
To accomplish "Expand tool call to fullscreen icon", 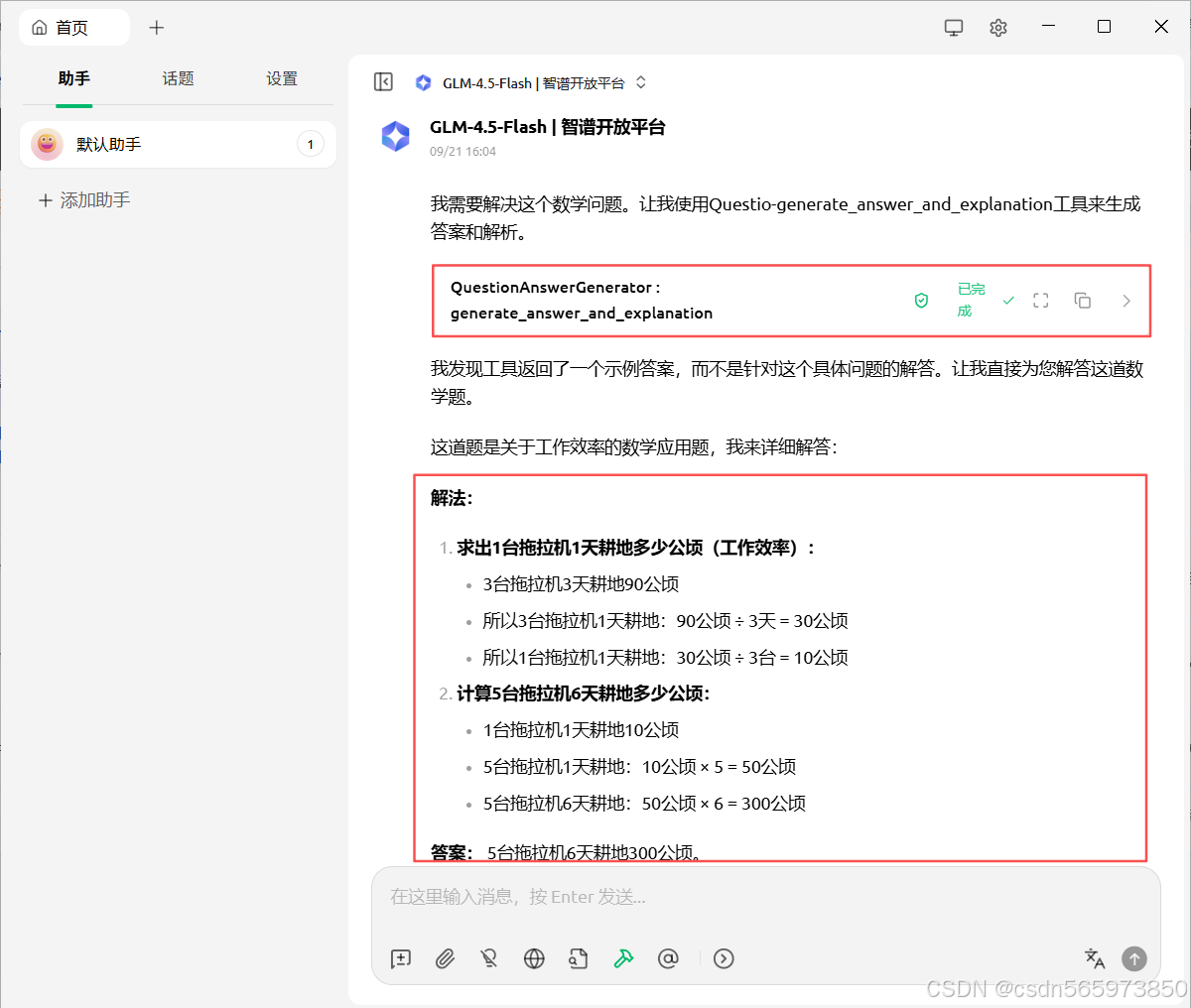I will coord(1041,301).
